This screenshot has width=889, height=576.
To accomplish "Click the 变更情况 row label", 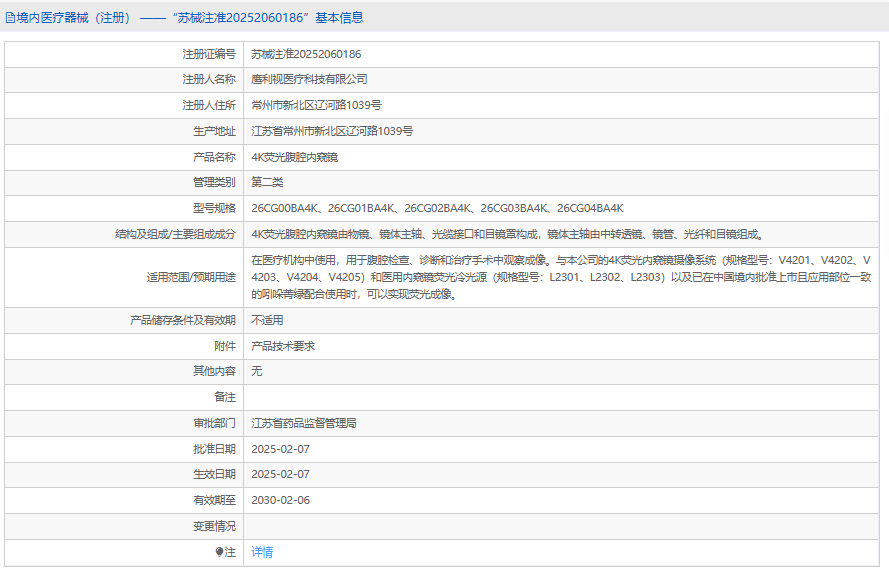I will point(214,527).
